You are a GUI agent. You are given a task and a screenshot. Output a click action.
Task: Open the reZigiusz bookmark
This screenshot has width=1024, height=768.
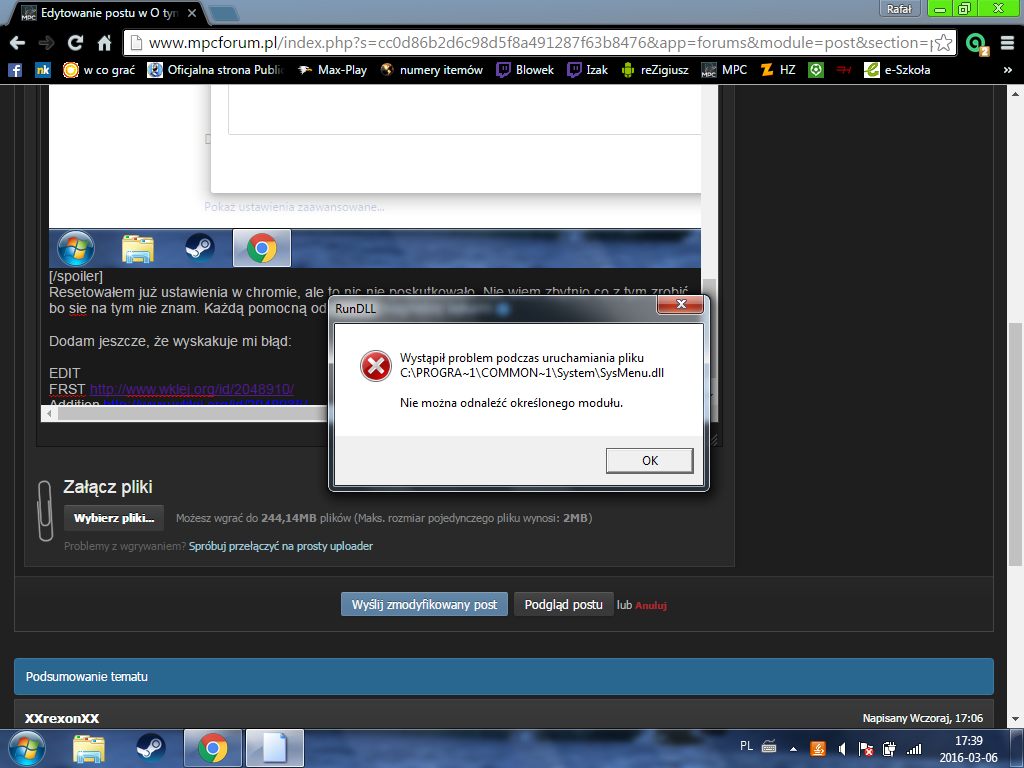(654, 70)
